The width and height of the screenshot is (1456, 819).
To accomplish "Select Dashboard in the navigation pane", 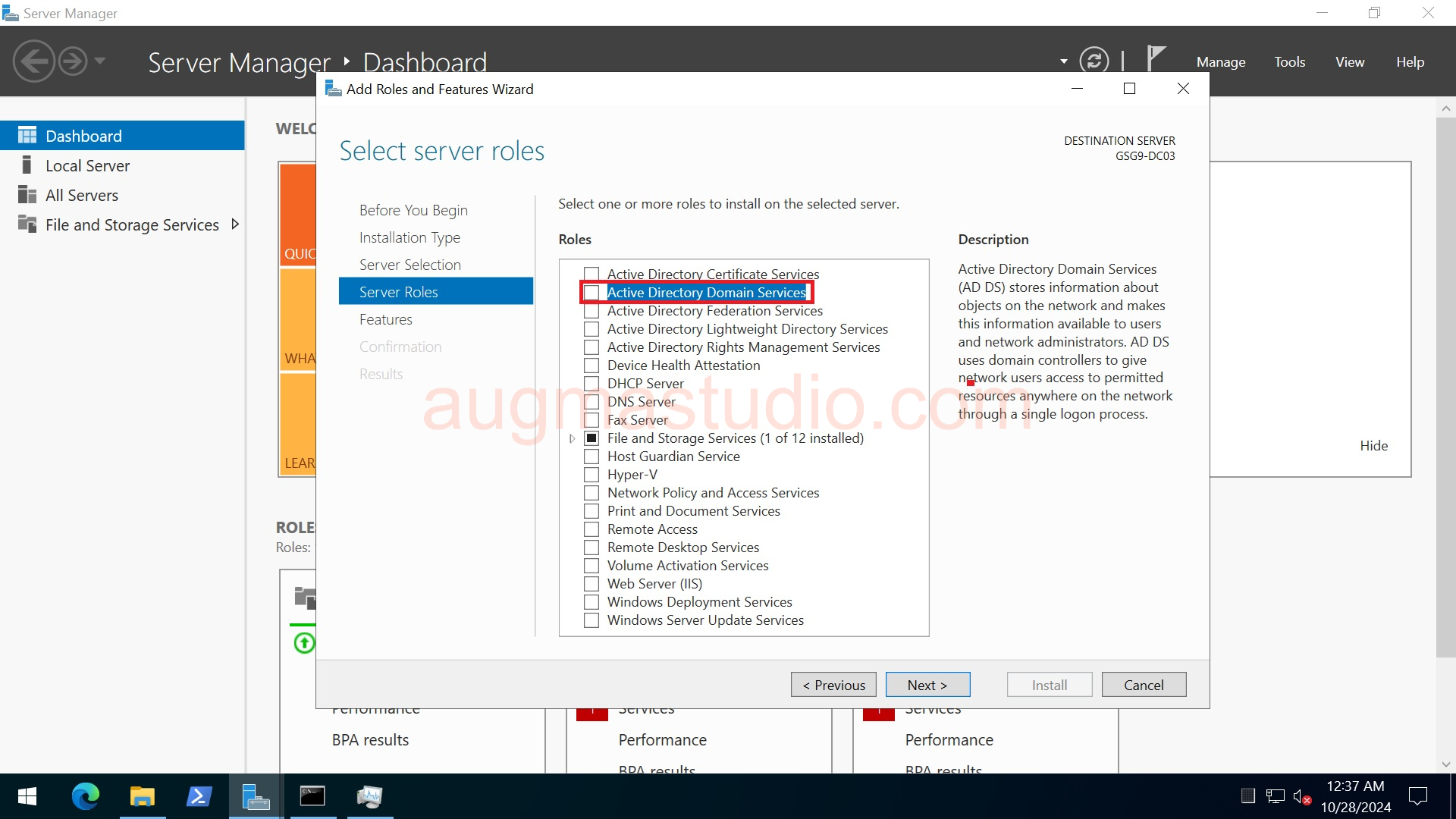I will pos(83,135).
